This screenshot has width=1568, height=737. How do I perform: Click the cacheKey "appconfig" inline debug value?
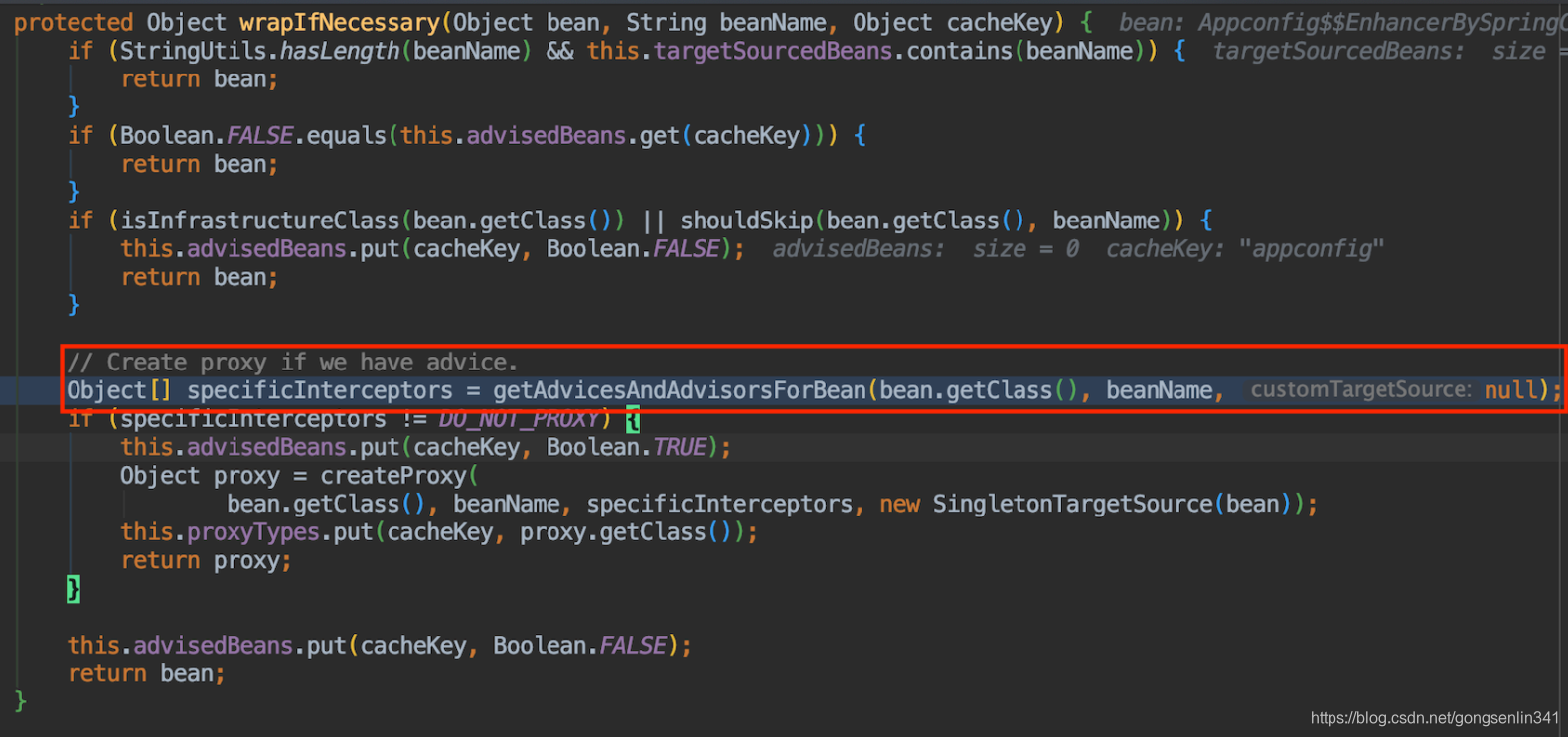[1245, 249]
